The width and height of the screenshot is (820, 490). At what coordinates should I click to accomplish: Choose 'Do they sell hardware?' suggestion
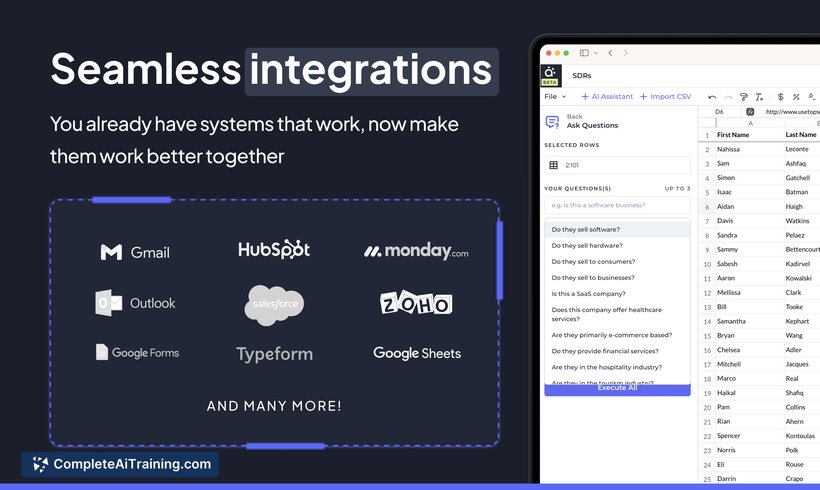click(617, 245)
